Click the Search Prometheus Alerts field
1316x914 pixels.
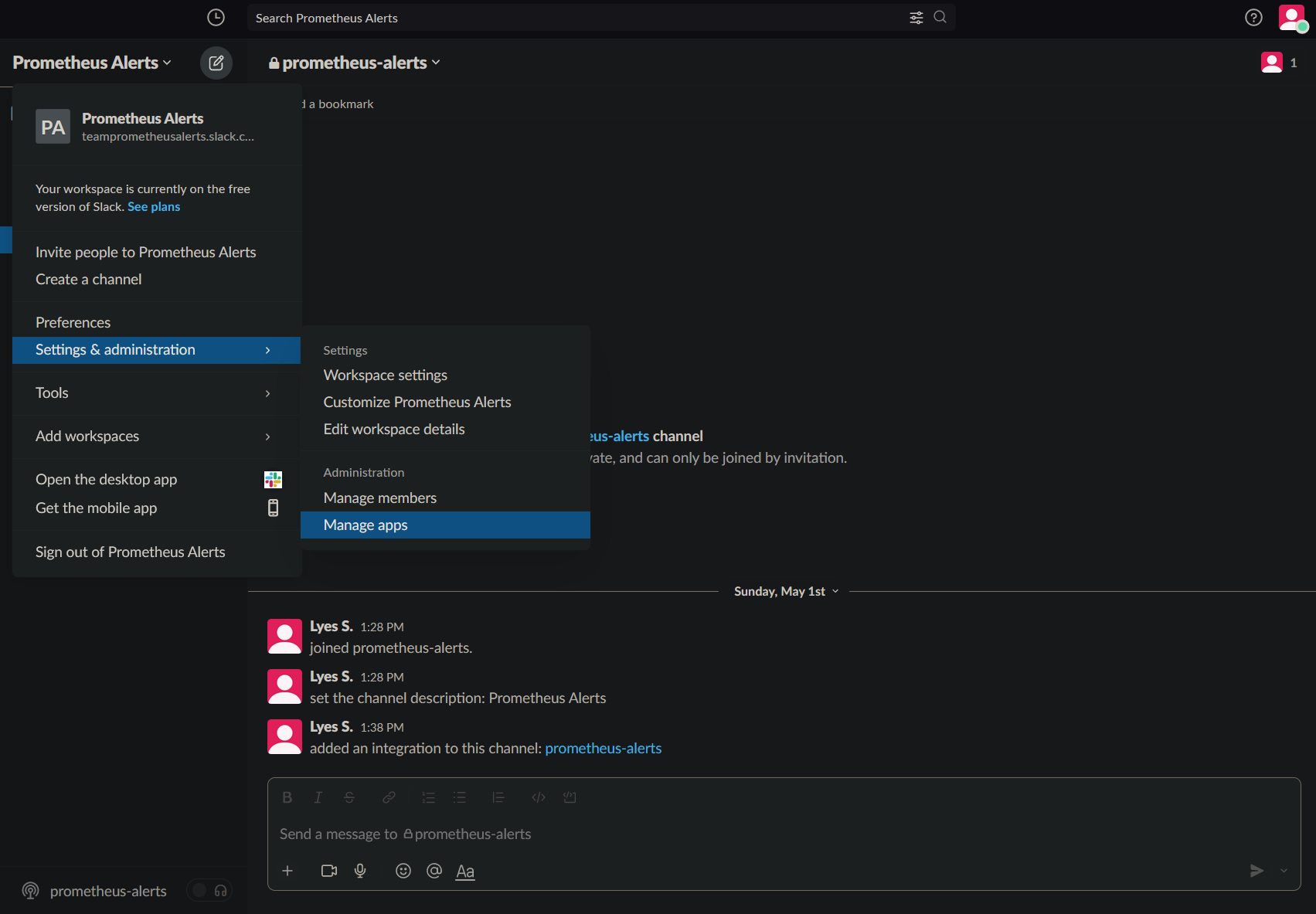601,18
